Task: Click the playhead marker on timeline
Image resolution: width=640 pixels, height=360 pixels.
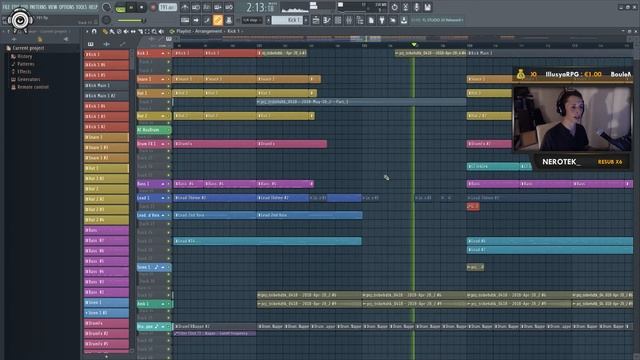Action: coord(414,44)
